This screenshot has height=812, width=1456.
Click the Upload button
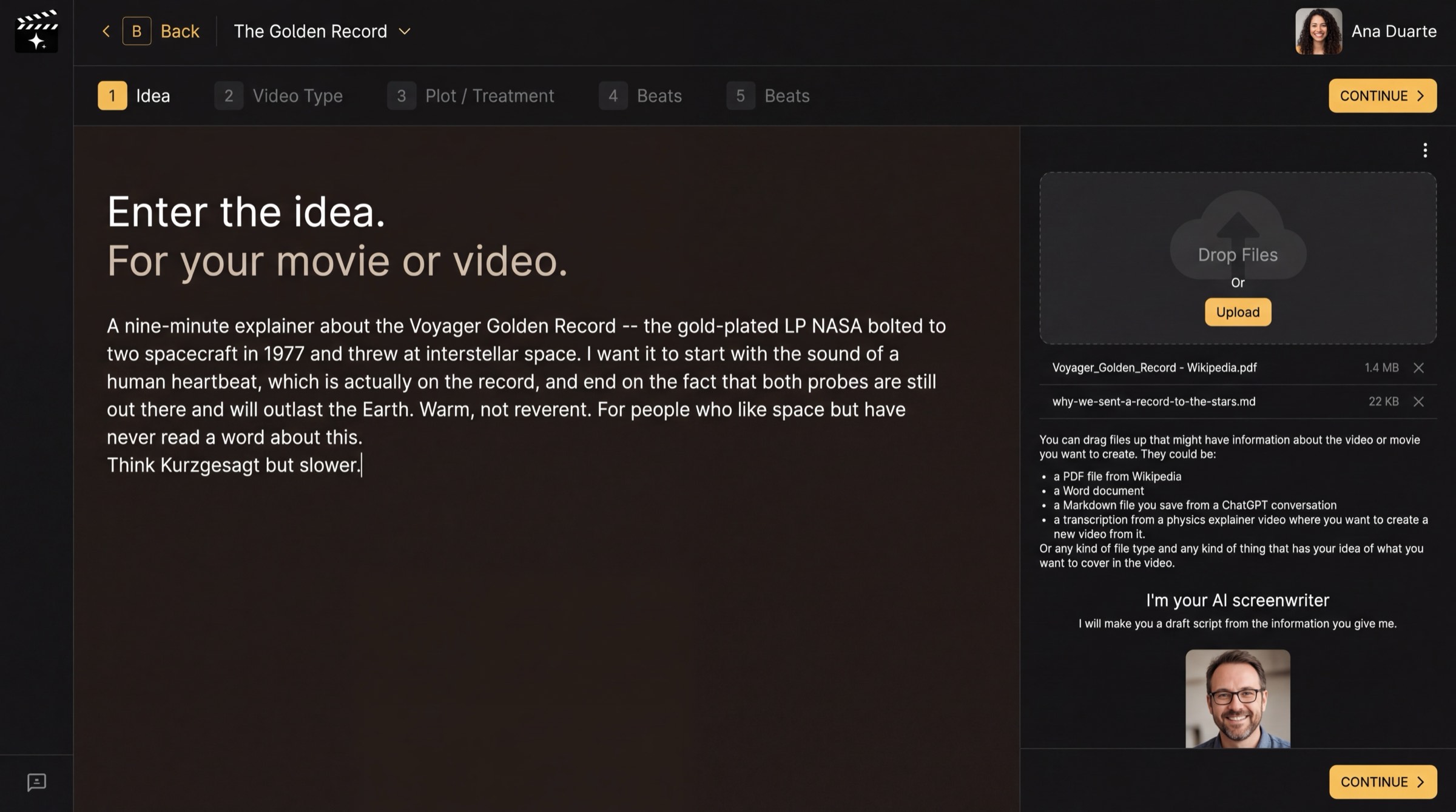pyautogui.click(x=1238, y=312)
